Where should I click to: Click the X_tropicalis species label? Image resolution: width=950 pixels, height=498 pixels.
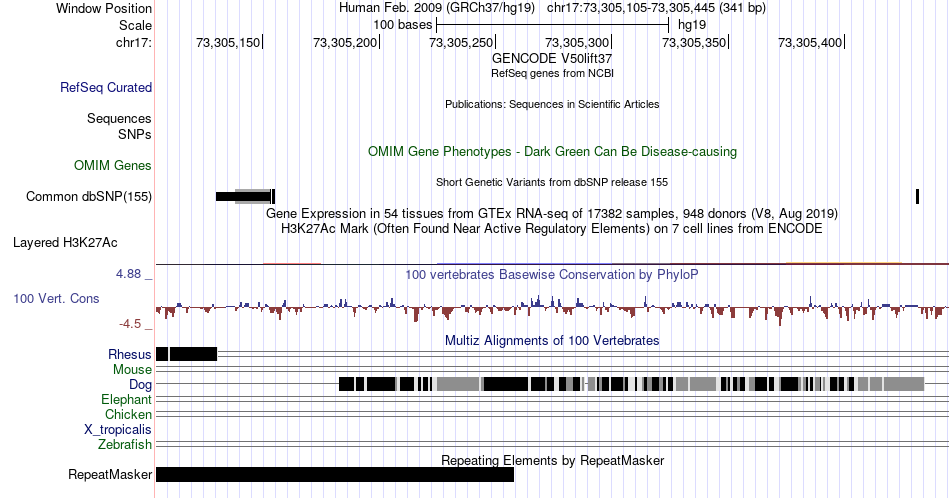click(118, 430)
